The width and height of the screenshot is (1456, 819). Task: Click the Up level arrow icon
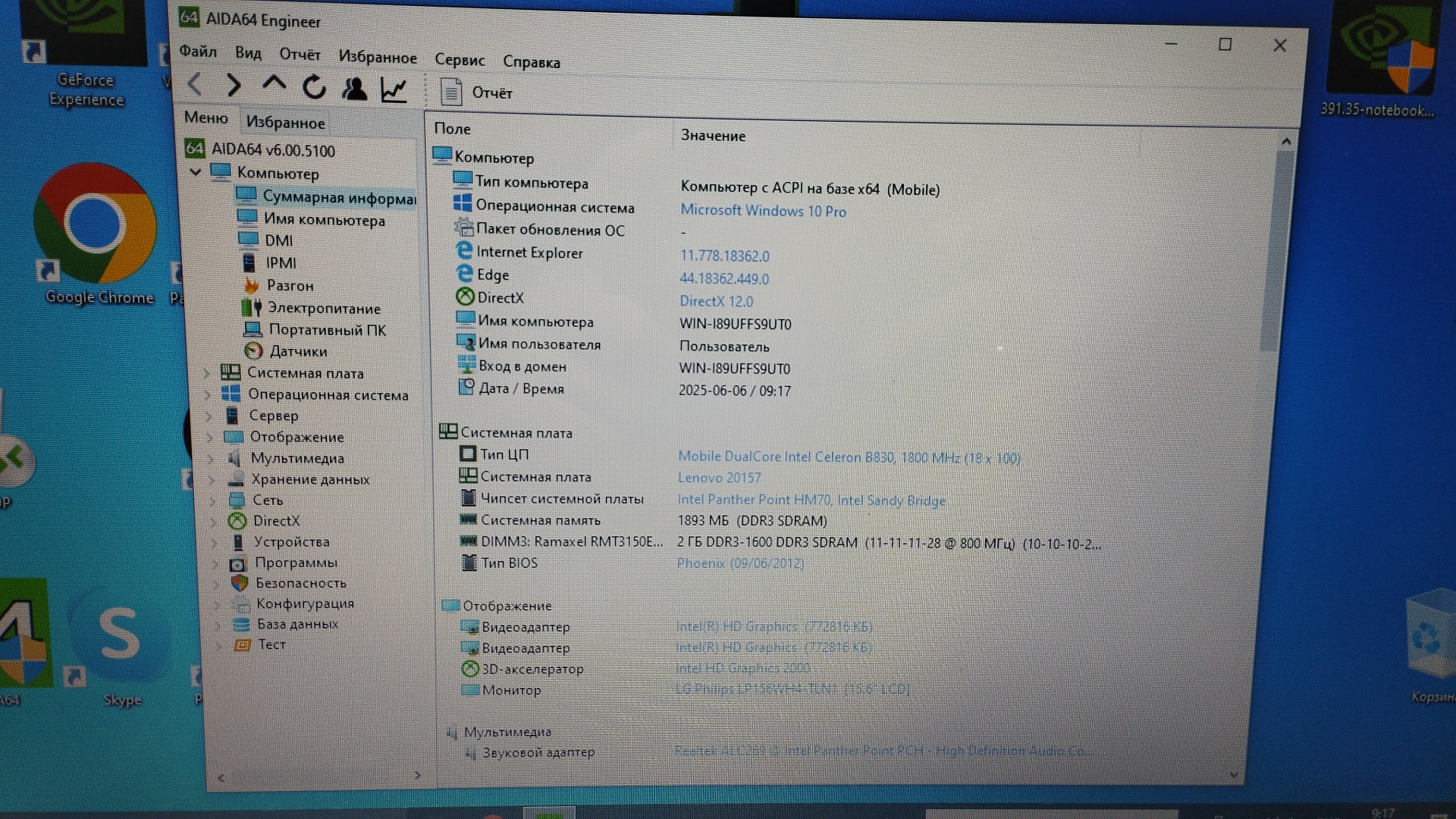(x=274, y=83)
